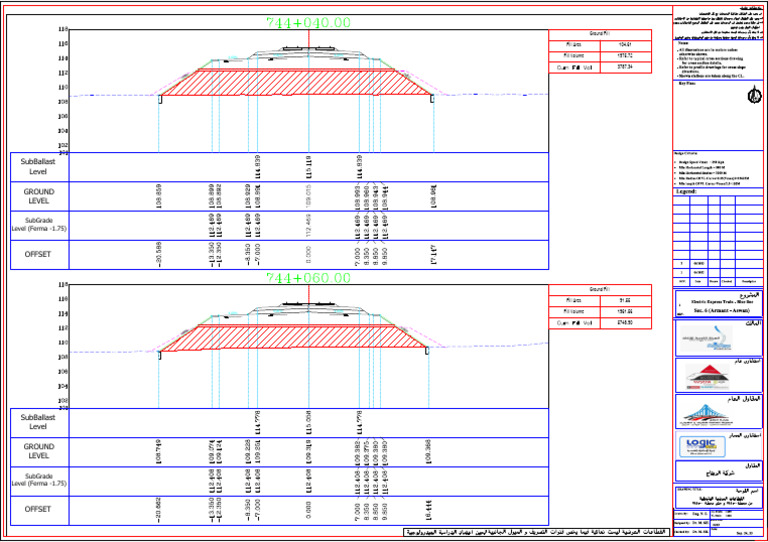Click the track symbol atop section 744+040.00 embankment
768x542 pixels.
[309, 48]
